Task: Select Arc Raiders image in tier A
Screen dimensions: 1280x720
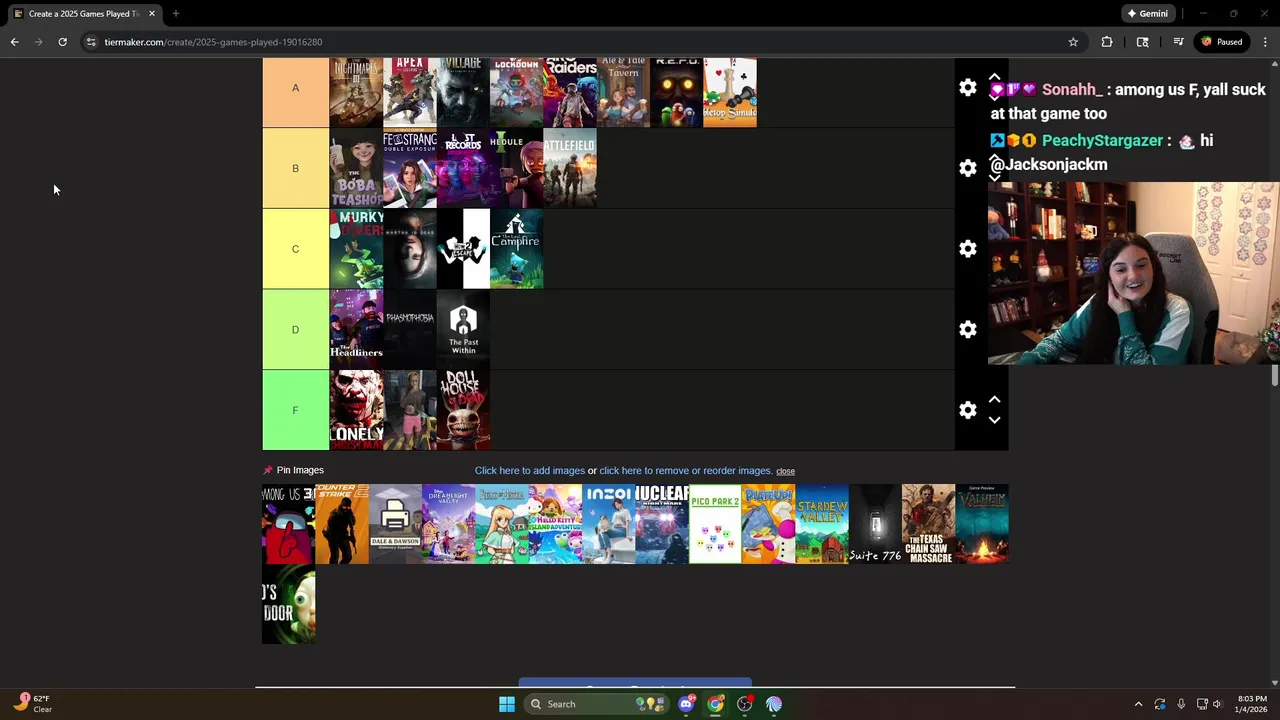Action: coord(570,92)
